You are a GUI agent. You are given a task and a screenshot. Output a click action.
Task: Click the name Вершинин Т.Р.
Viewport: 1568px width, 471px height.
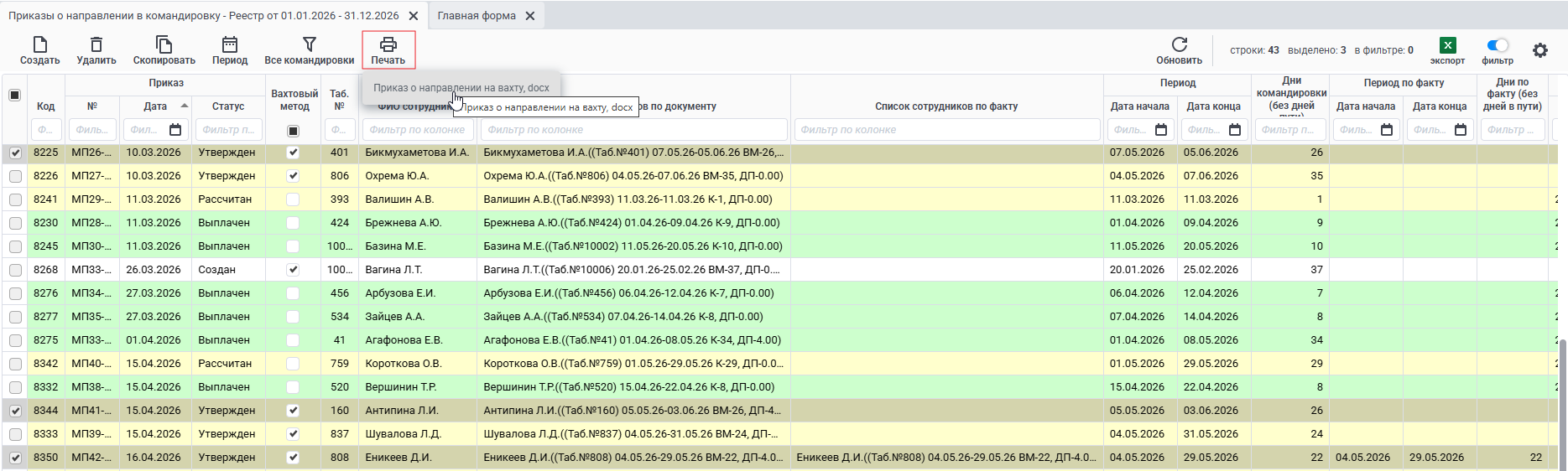[400, 387]
